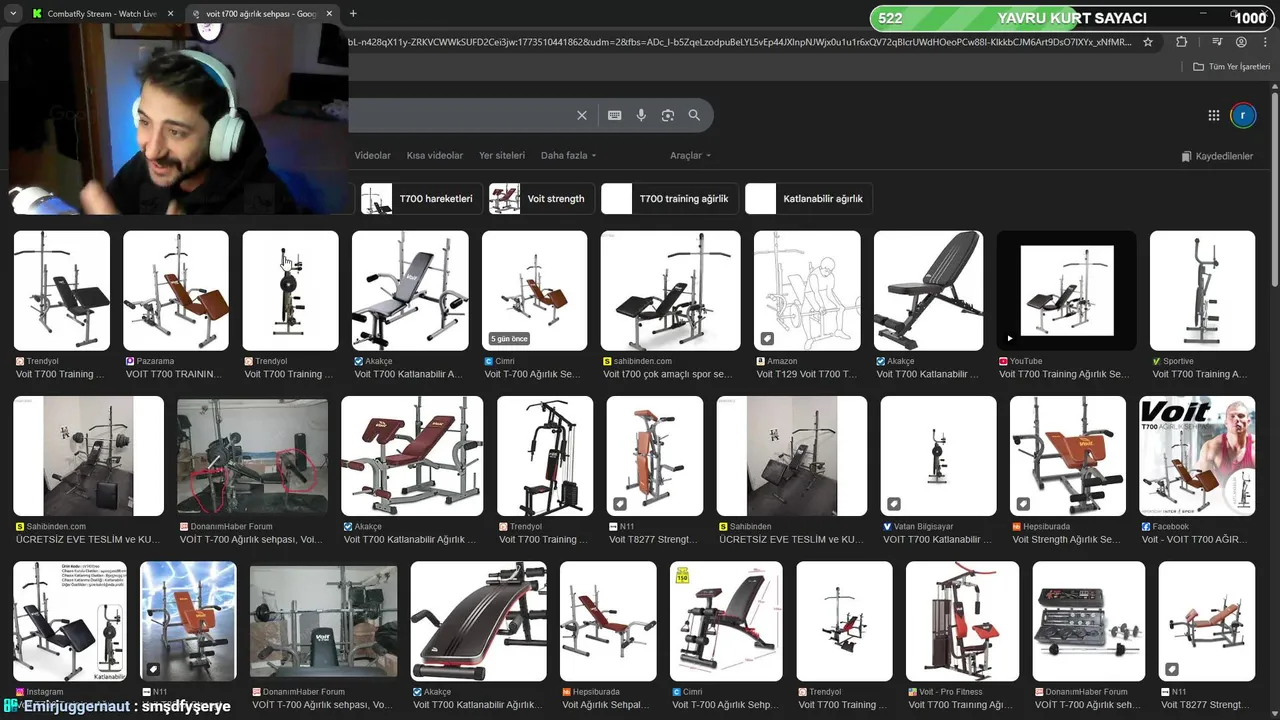Open the sahibinden.com 'Voit t700 çok amaçlı' link
The height and width of the screenshot is (720, 1280).
[668, 374]
